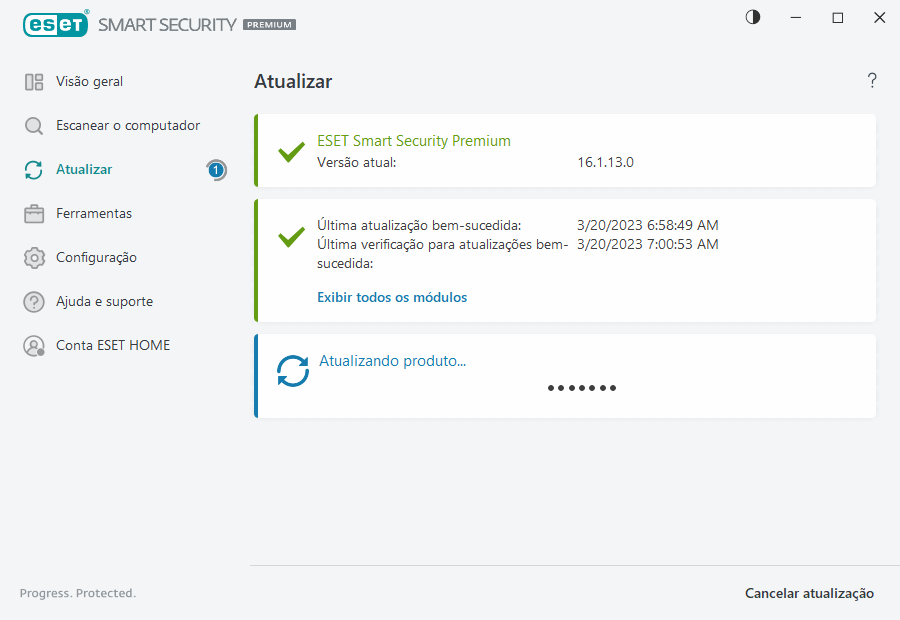Click the Ferramentas toolbox icon
Viewport: 900px width, 620px height.
[34, 214]
